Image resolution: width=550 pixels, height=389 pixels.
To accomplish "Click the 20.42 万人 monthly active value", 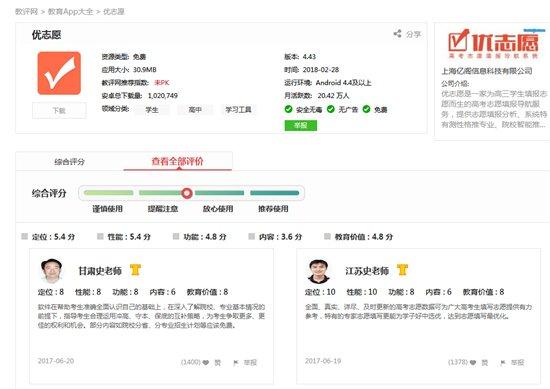I will tap(333, 96).
